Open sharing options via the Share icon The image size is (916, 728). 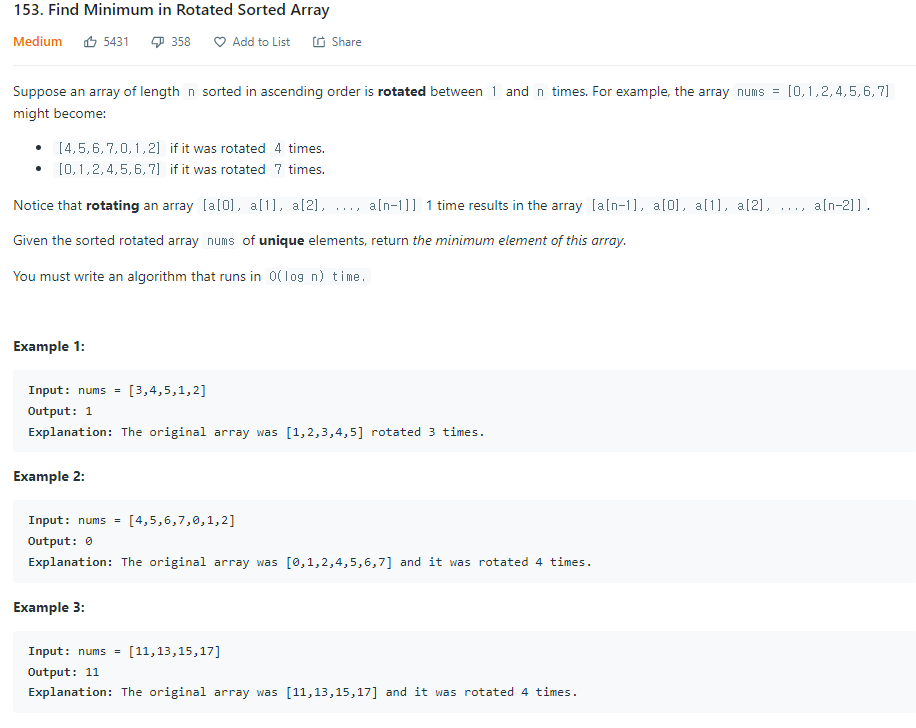318,42
